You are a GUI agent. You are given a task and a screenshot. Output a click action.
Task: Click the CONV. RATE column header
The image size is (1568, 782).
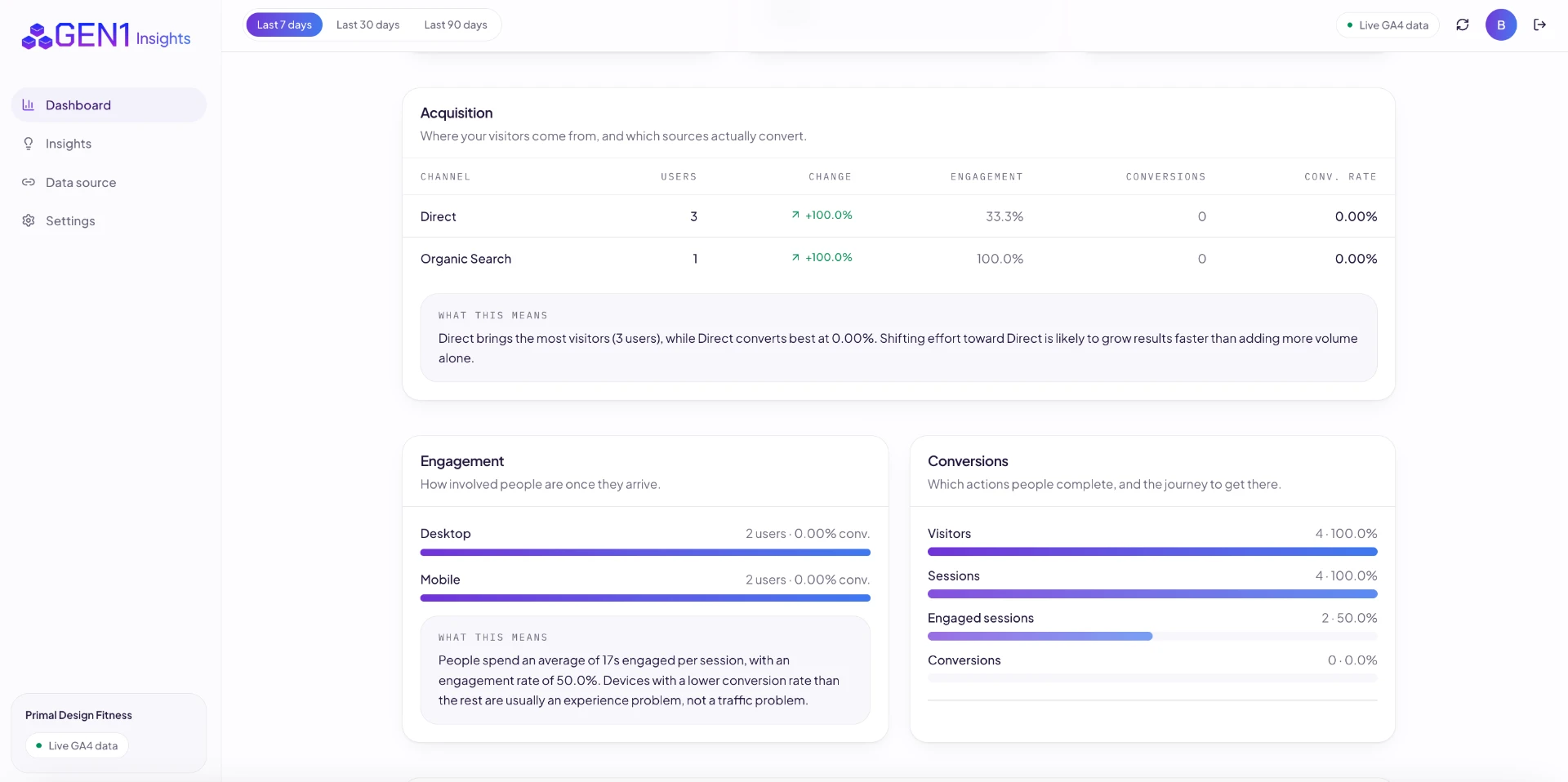pos(1340,176)
